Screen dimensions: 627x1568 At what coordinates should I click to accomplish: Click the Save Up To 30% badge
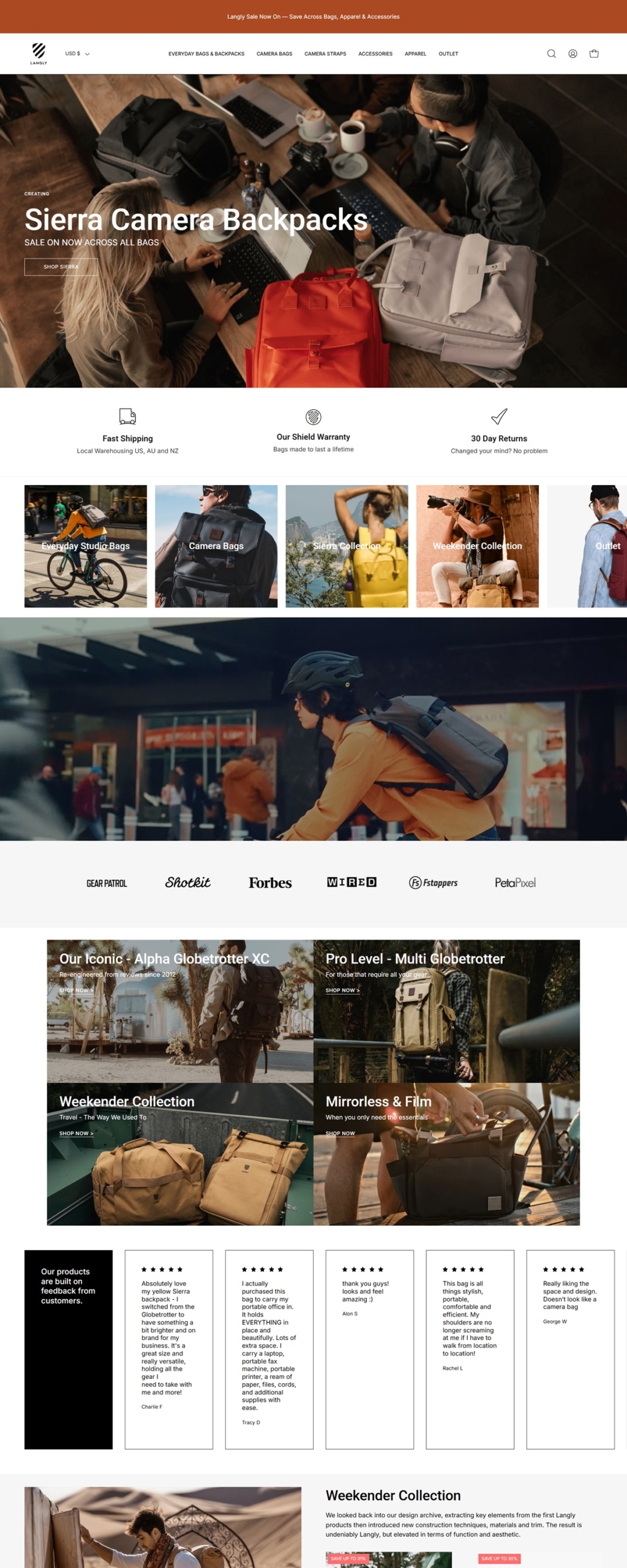point(499,1558)
